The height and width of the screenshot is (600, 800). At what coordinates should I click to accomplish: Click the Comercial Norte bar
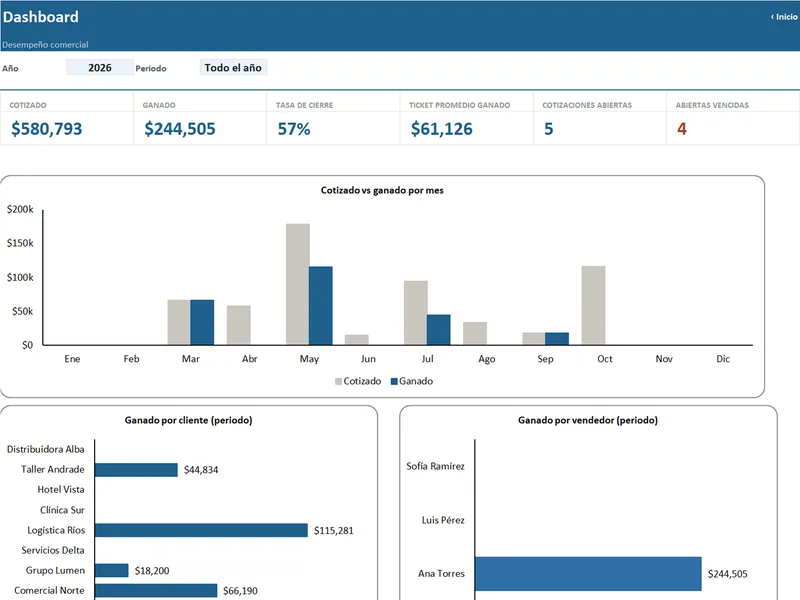coord(156,590)
